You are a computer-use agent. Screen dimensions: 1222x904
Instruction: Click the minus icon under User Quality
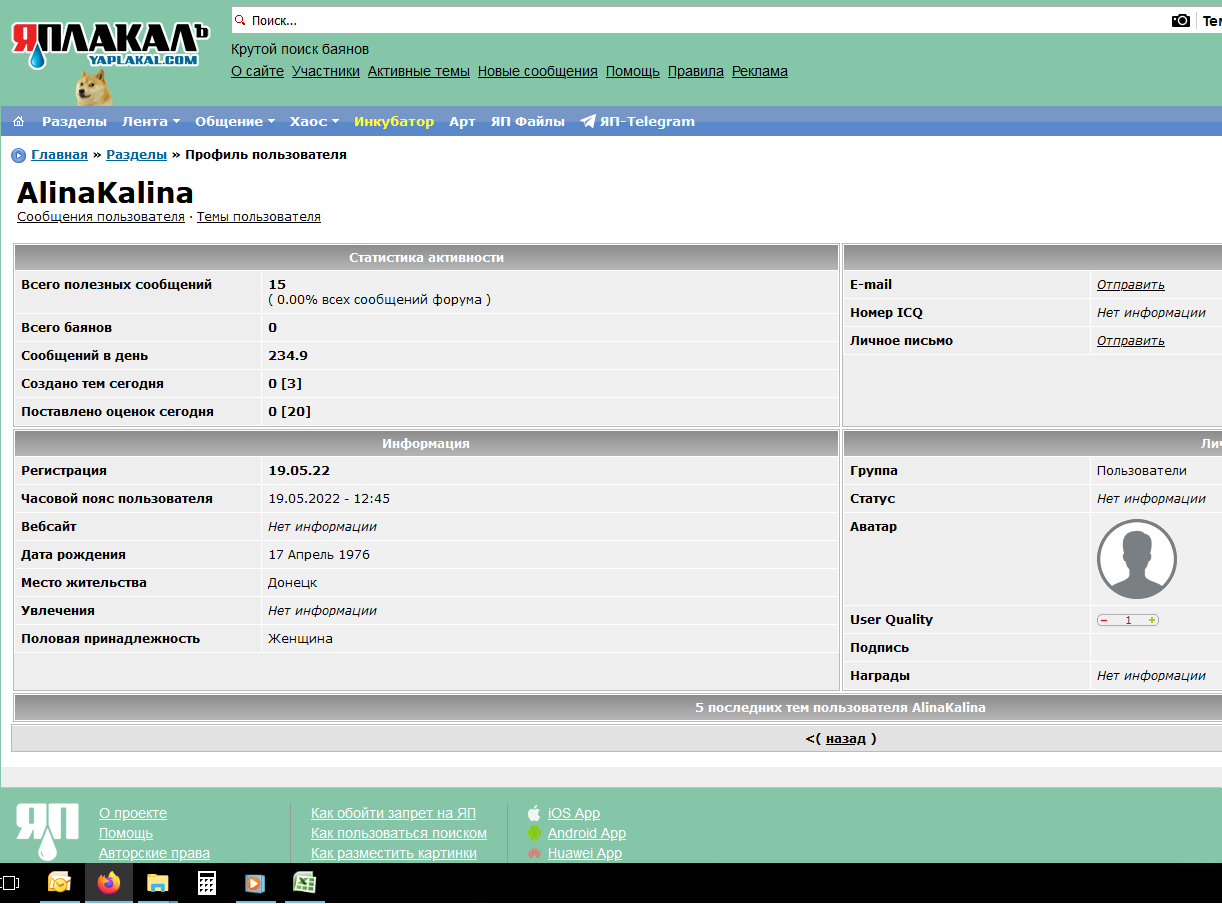(1104, 620)
